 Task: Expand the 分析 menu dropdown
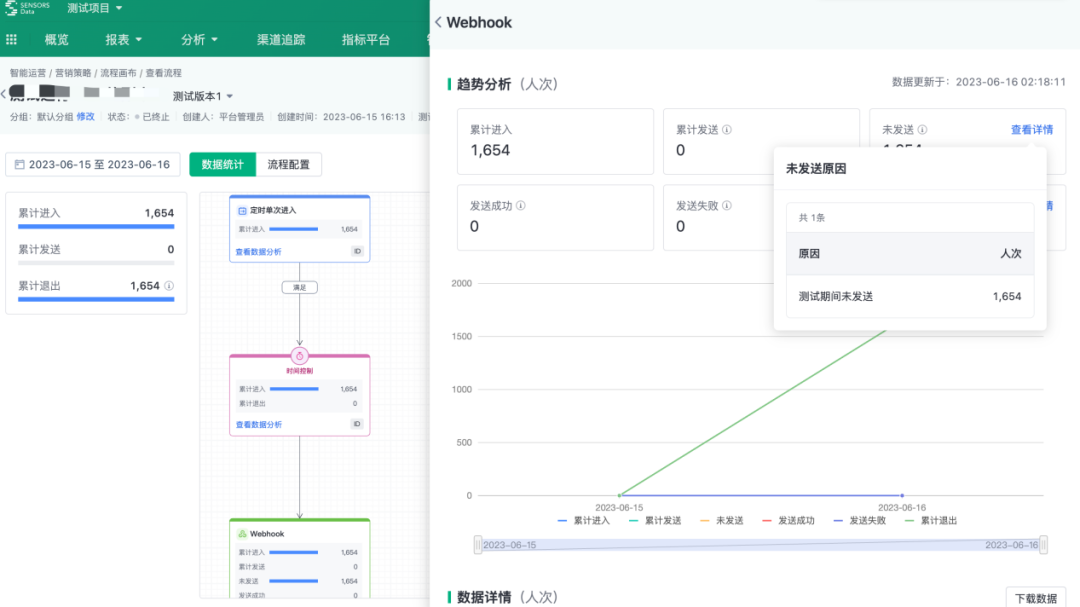199,40
